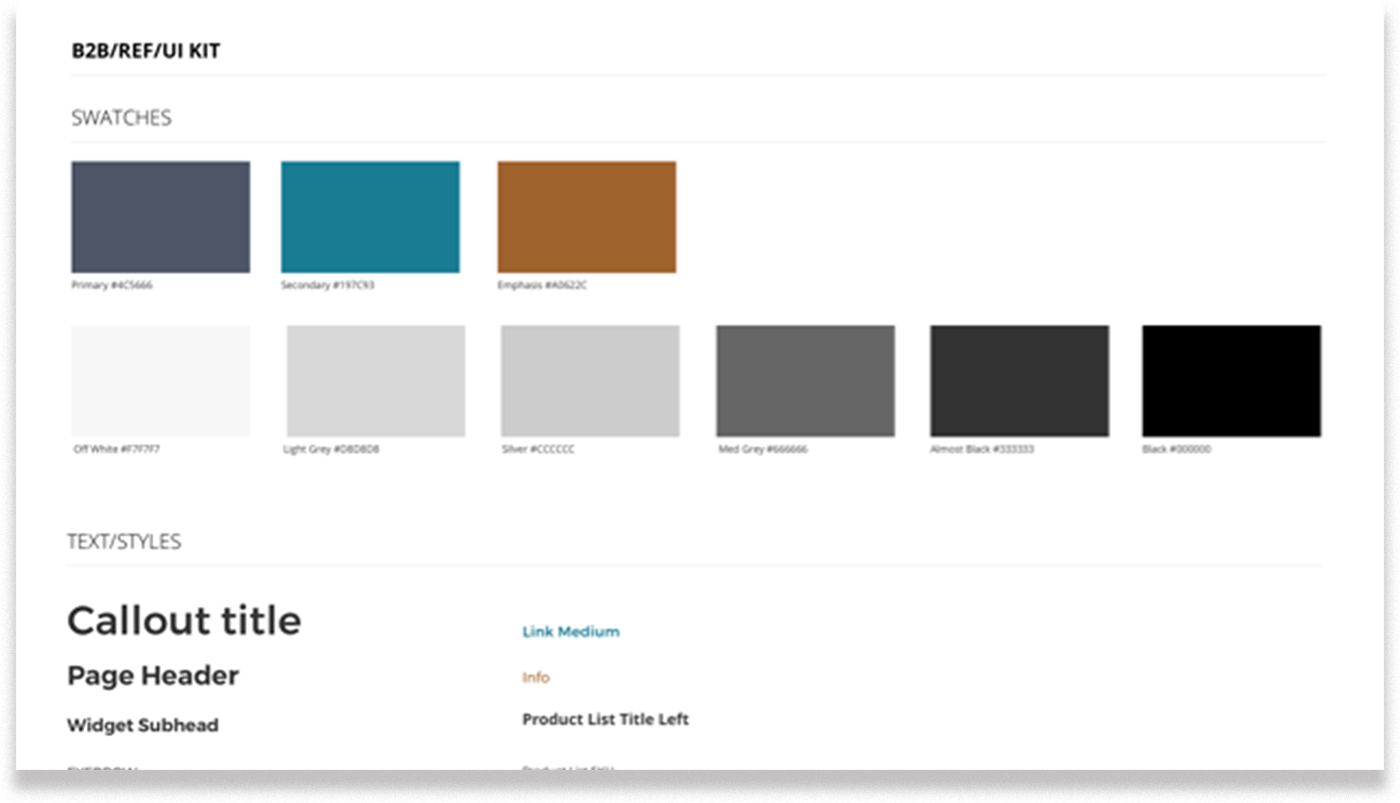The height and width of the screenshot is (803, 1400).
Task: Click the orange Info link
Action: [536, 677]
